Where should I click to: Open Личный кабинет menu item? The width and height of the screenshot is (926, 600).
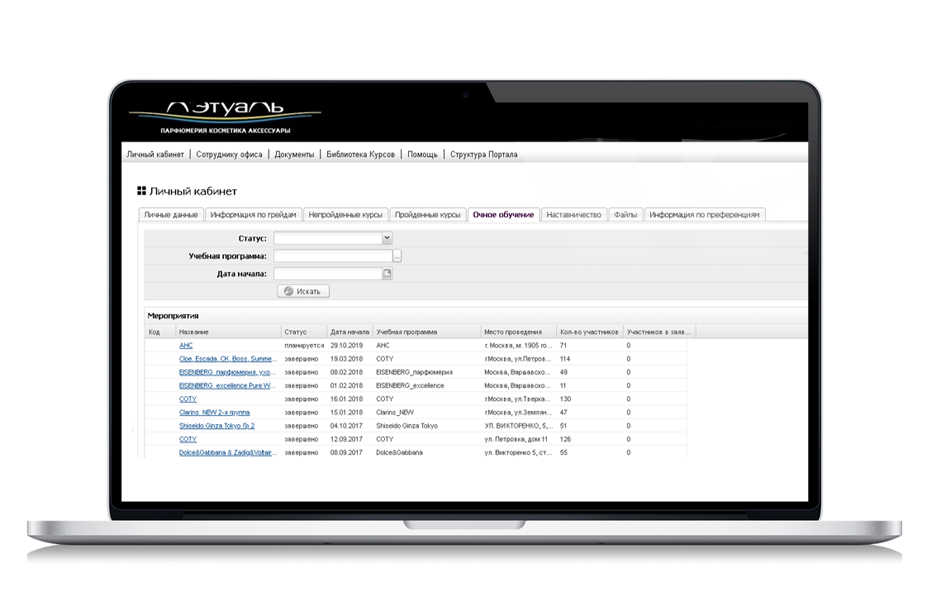tap(155, 154)
